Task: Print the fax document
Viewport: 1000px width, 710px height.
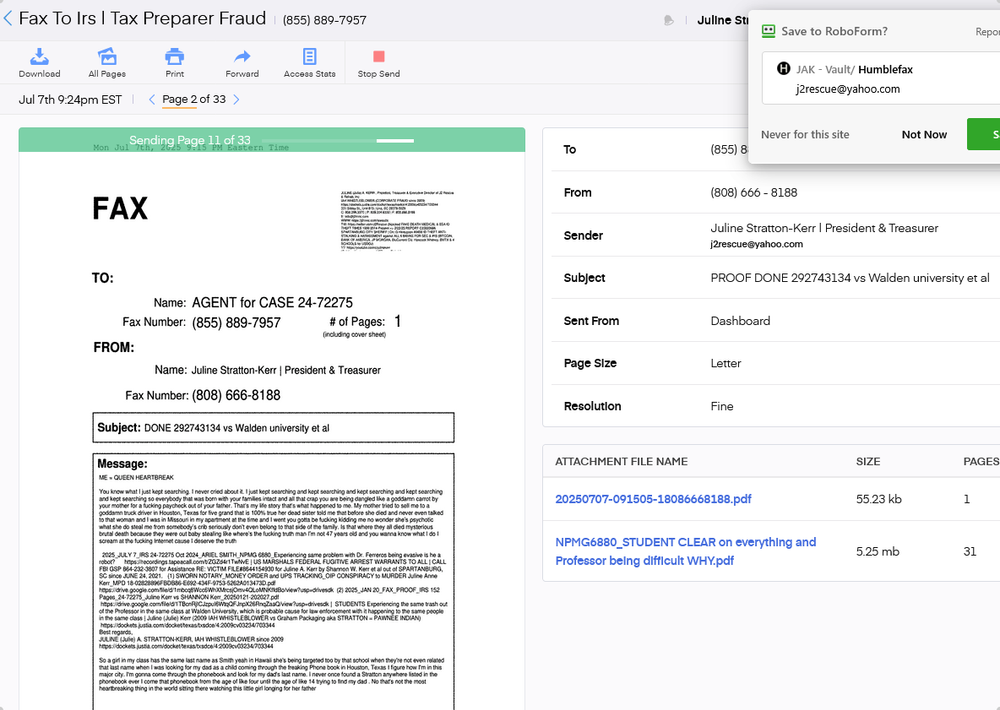Action: click(x=174, y=63)
